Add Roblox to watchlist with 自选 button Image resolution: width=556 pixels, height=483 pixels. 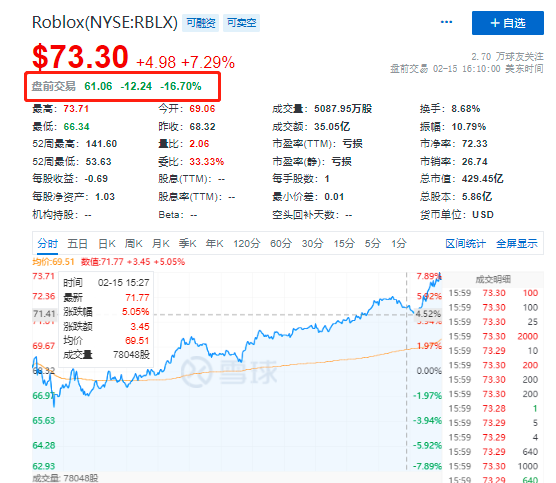(x=507, y=23)
